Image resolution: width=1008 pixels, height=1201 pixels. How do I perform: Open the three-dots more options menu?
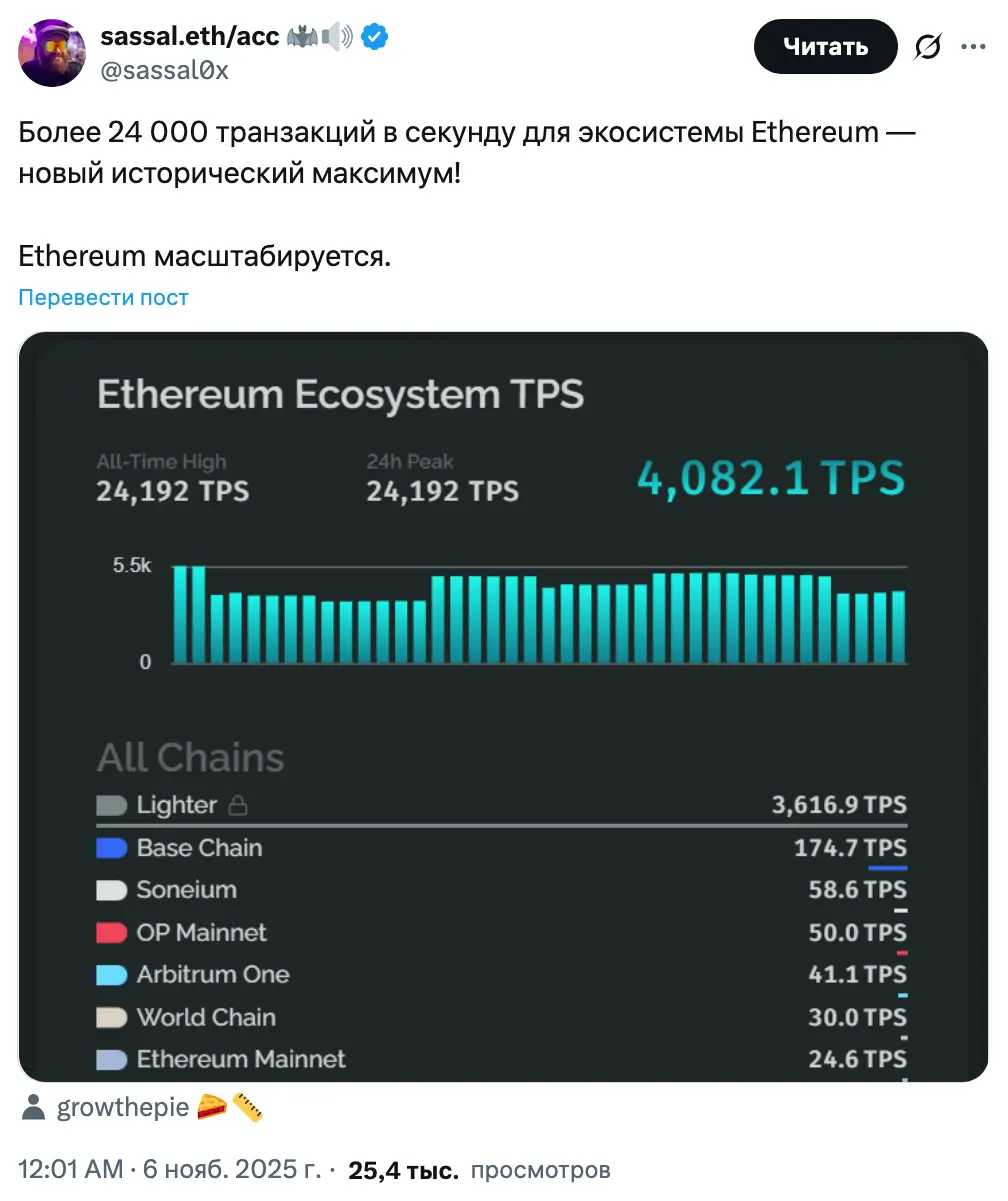point(973,46)
